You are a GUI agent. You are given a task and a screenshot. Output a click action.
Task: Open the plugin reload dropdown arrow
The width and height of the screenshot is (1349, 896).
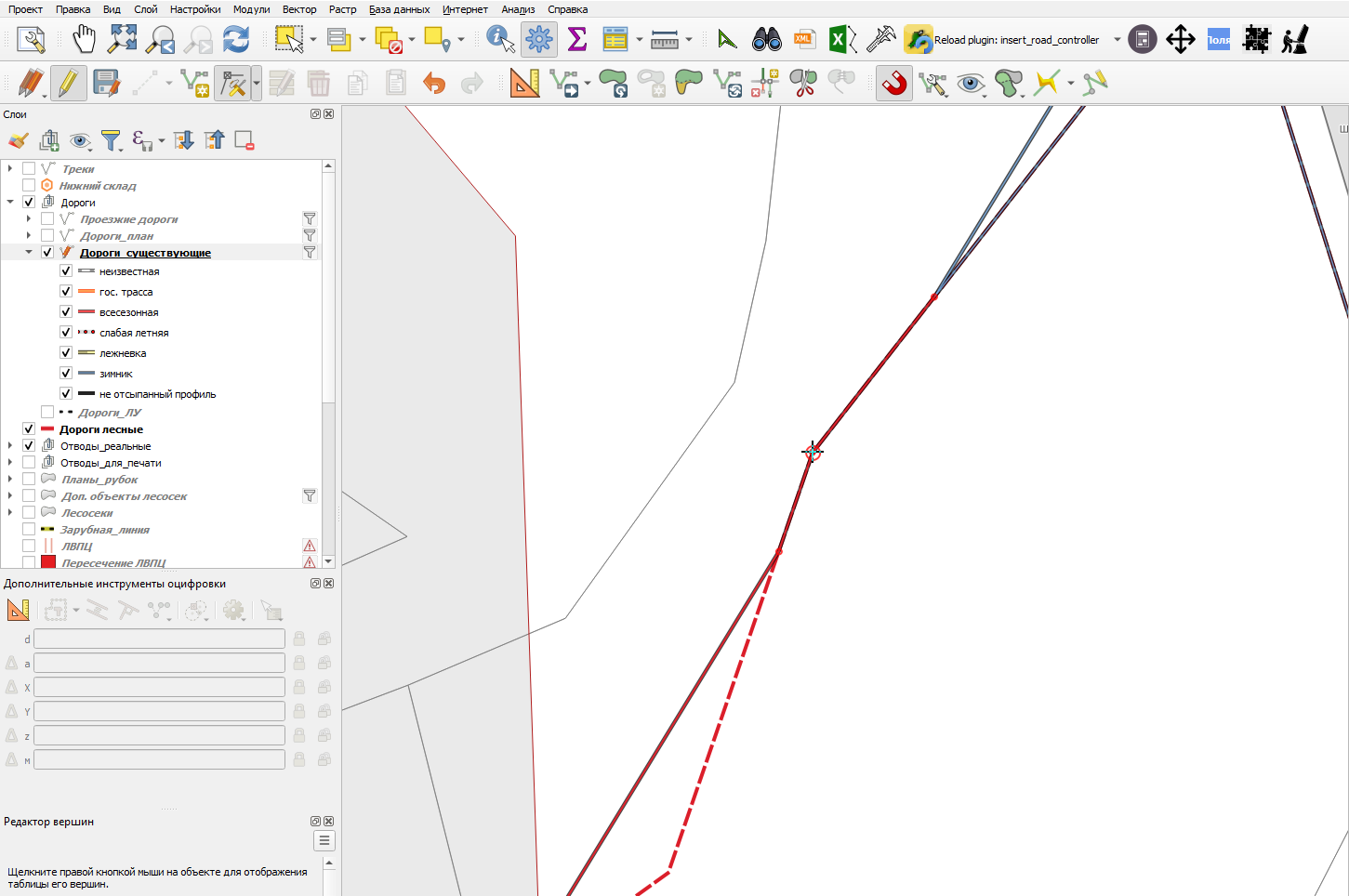click(x=1117, y=40)
